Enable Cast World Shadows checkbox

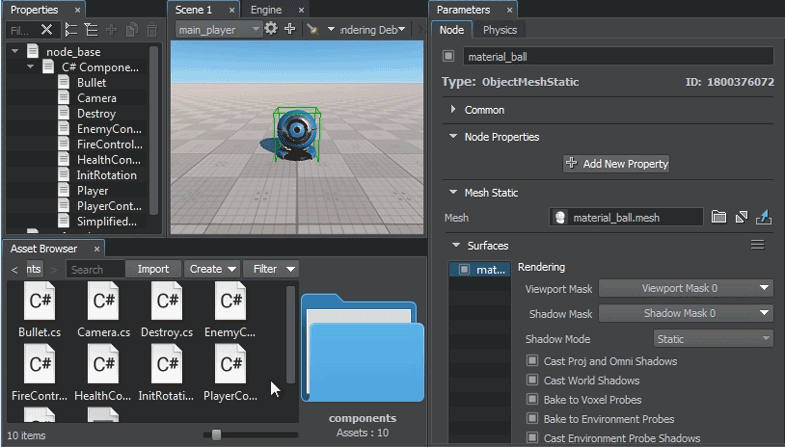click(532, 381)
